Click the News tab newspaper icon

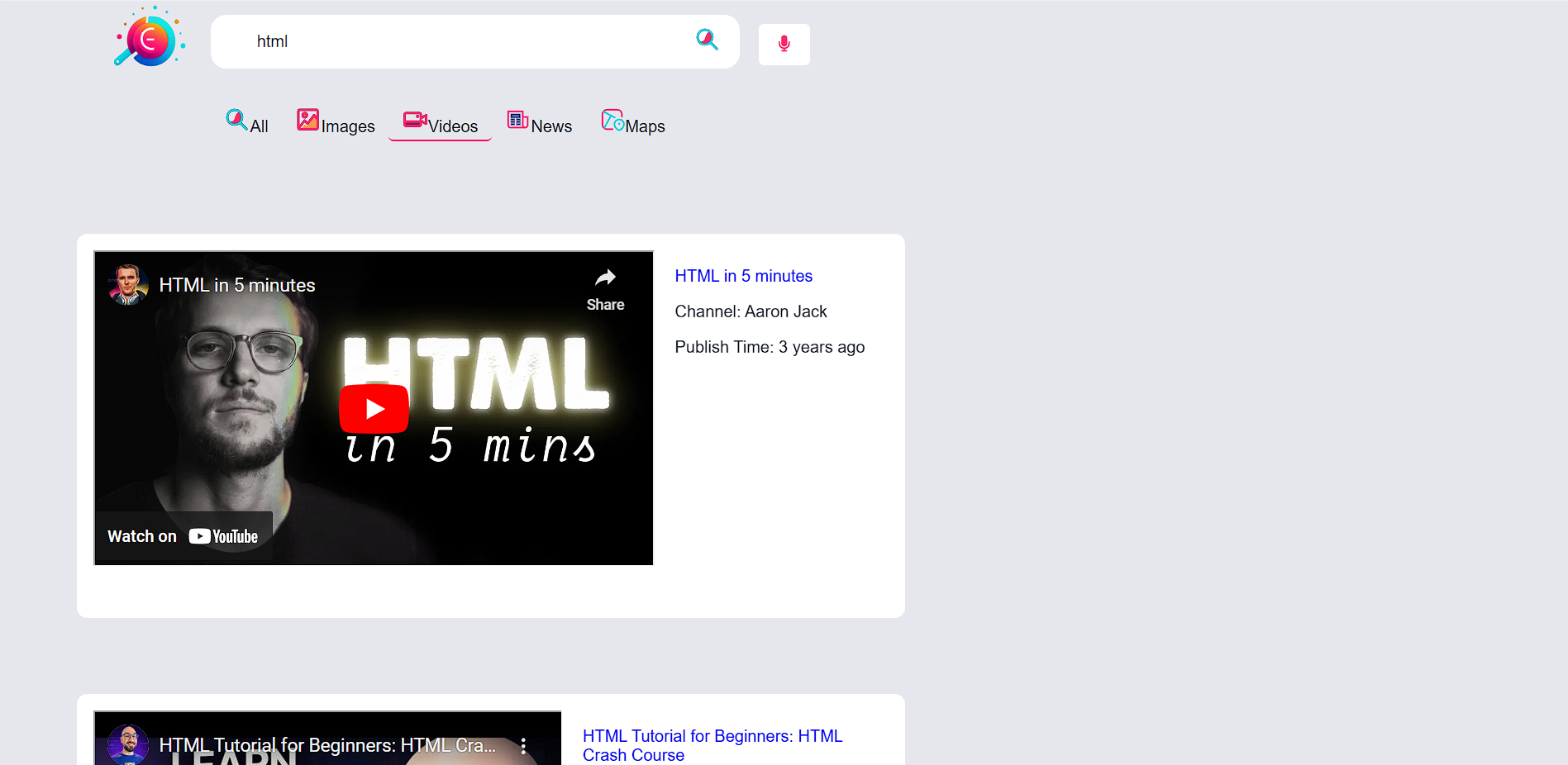pos(518,120)
